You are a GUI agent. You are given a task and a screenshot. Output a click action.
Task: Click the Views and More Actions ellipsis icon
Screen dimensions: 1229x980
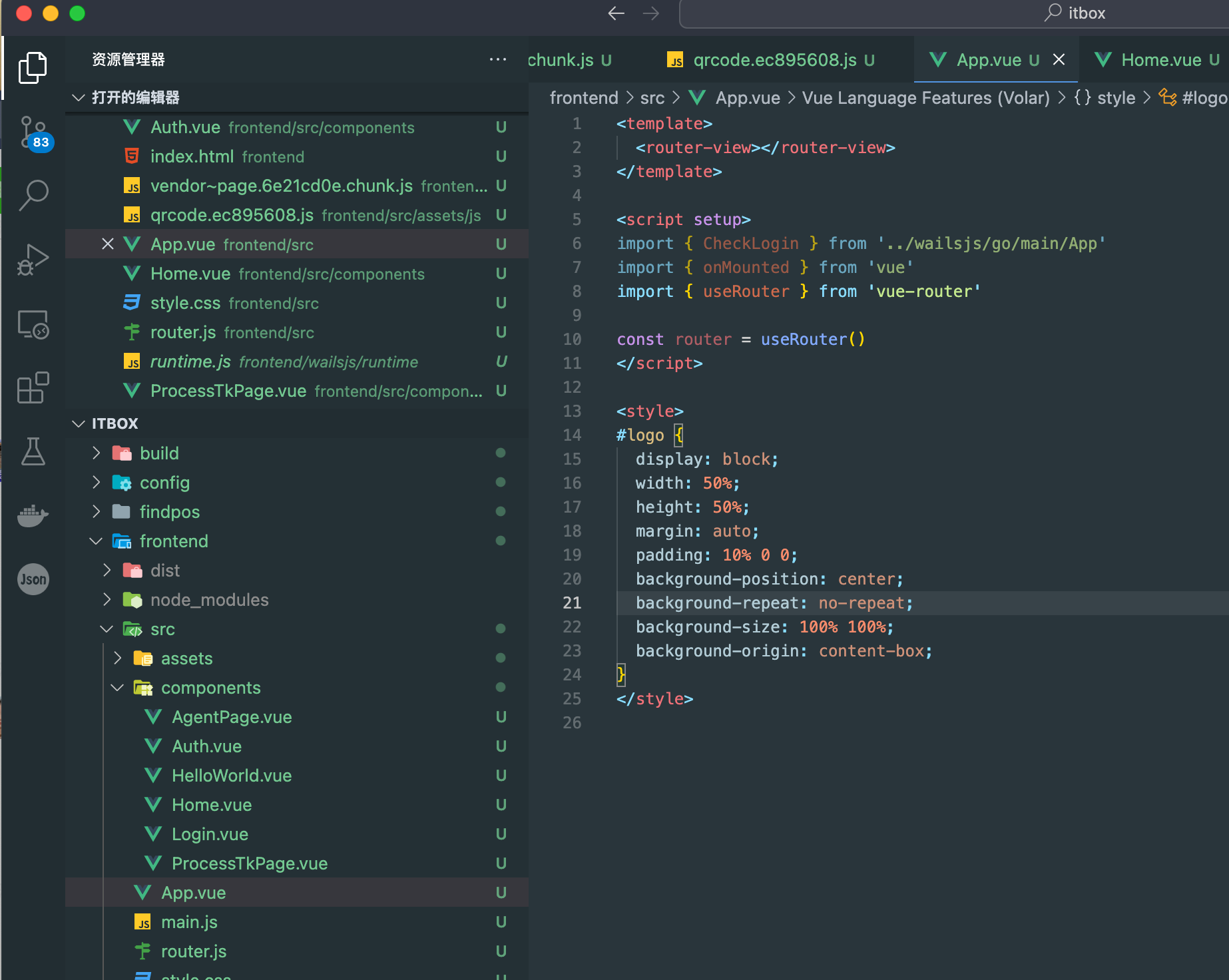(498, 59)
